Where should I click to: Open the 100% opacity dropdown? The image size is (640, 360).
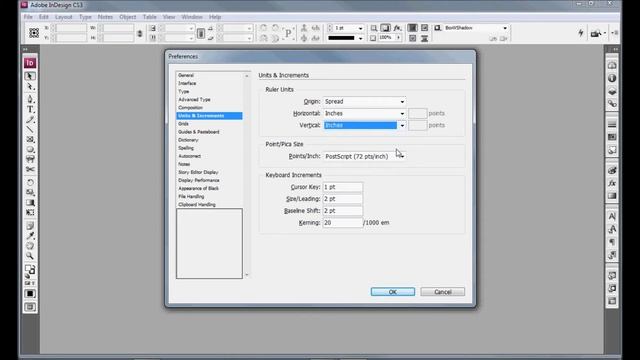(398, 38)
